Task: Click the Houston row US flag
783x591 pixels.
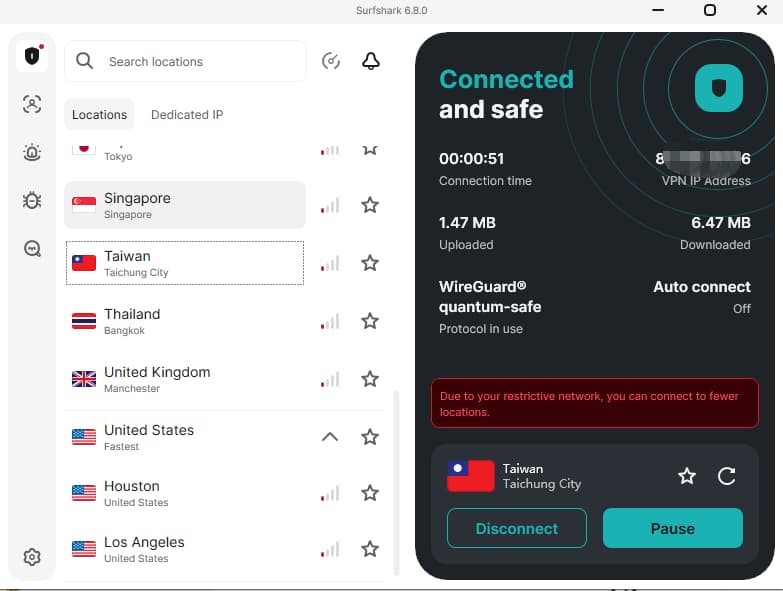Action: 84,493
